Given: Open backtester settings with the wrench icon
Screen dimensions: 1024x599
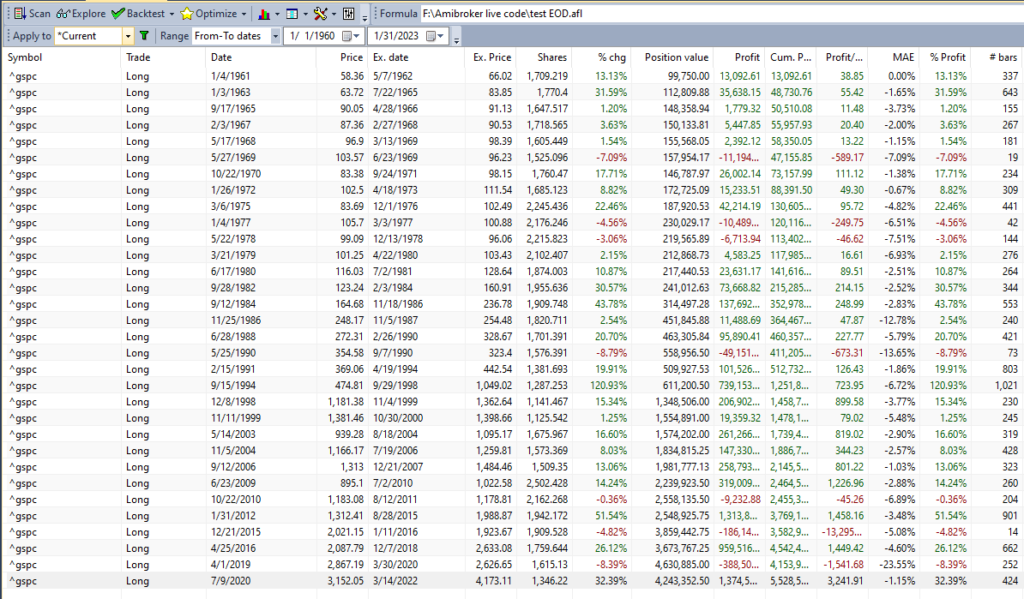Looking at the screenshot, I should coord(322,13).
